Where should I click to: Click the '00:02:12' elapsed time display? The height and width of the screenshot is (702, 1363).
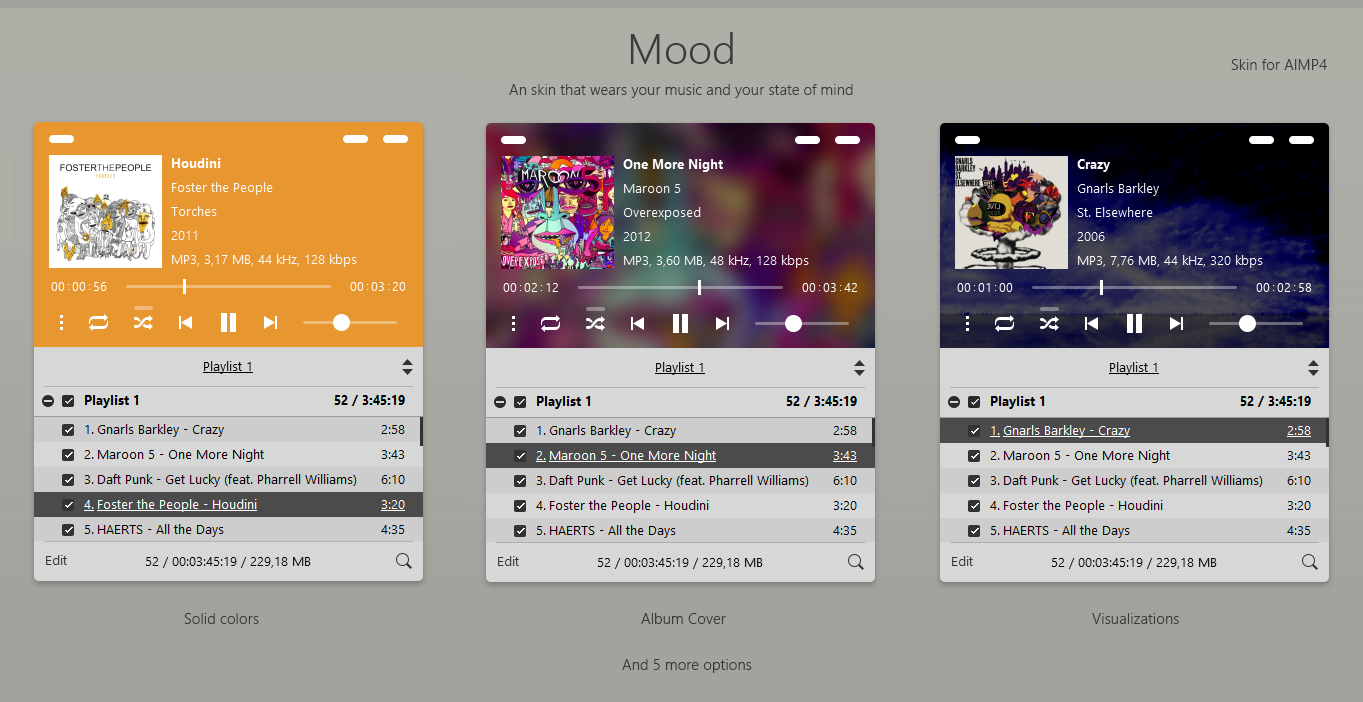tap(531, 288)
